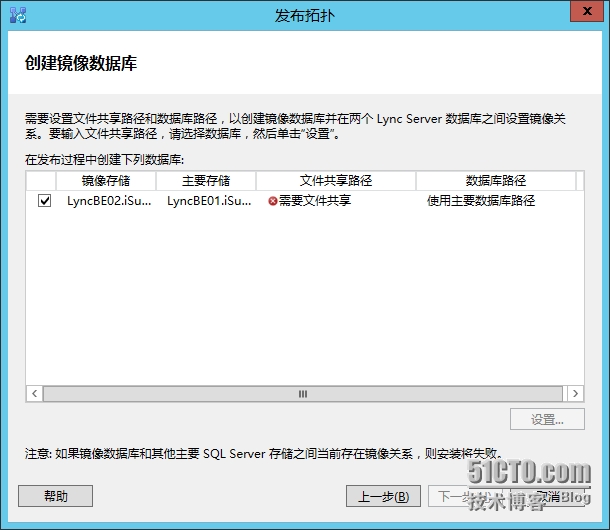The height and width of the screenshot is (530, 610).
Task: Open help with the 帮助 button
Action: click(x=55, y=496)
